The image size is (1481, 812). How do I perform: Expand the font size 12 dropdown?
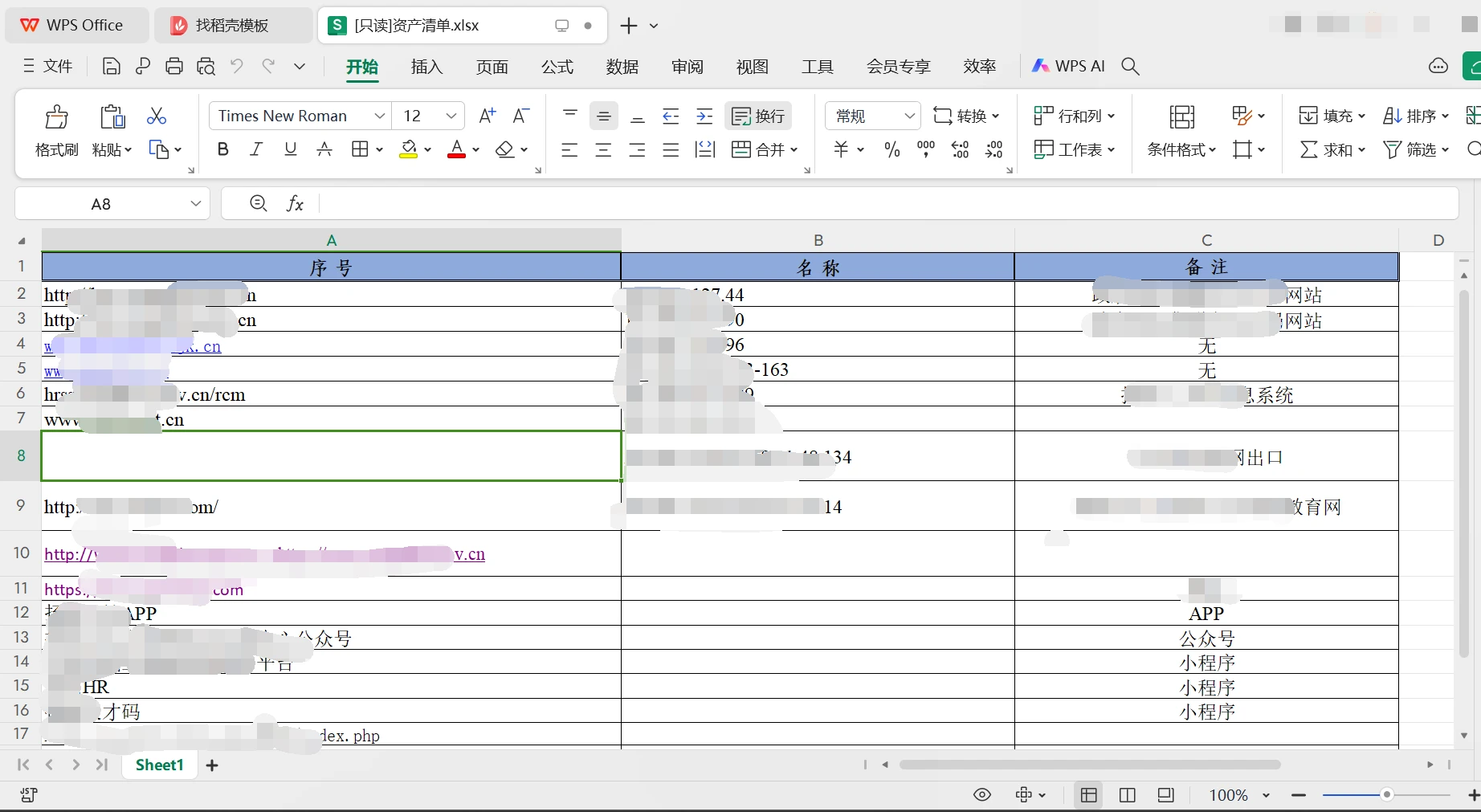(451, 116)
